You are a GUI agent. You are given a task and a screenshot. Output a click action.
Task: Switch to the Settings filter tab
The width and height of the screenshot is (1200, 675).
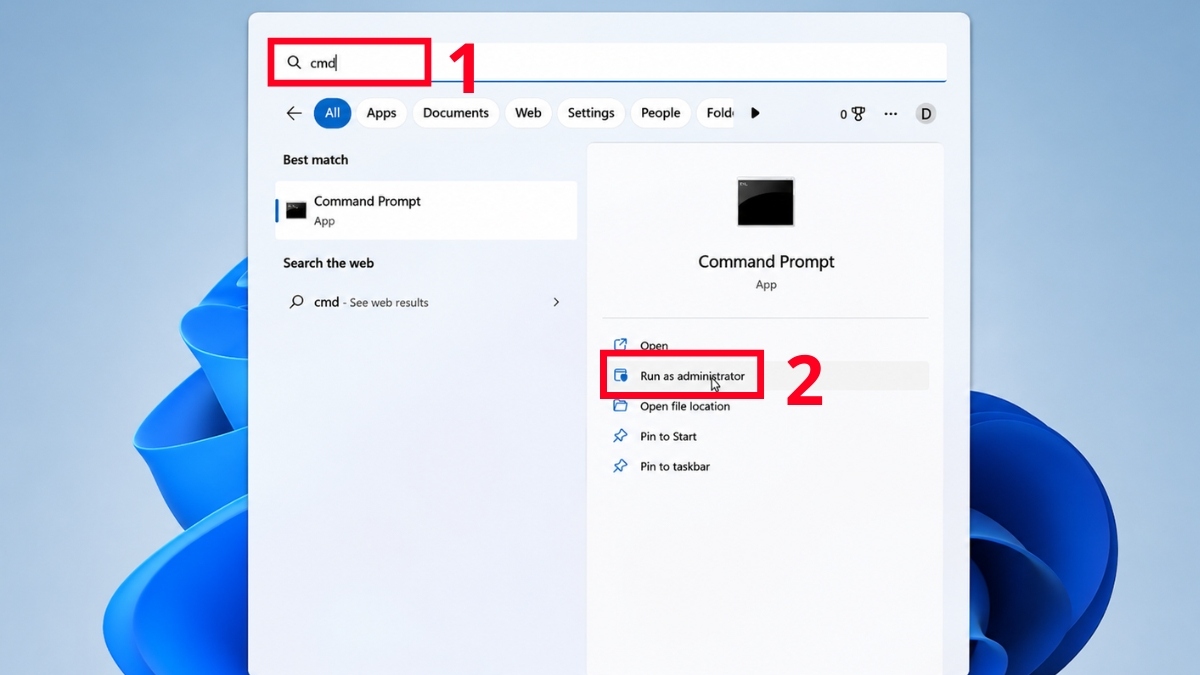pos(591,113)
